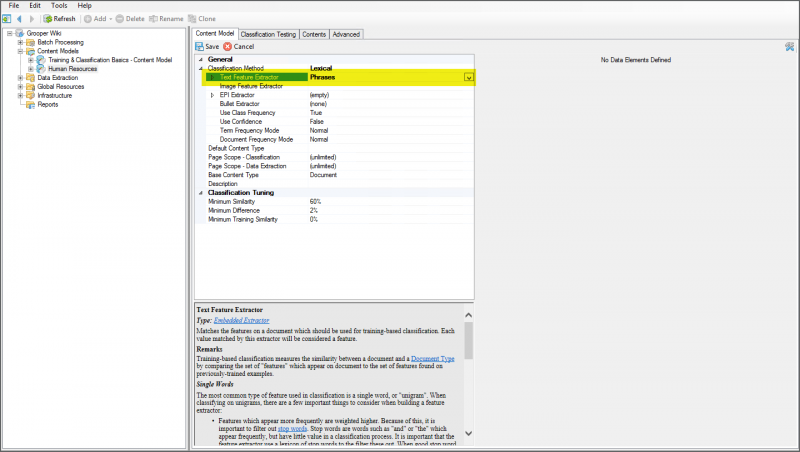Open the File menu

(x=14, y=6)
